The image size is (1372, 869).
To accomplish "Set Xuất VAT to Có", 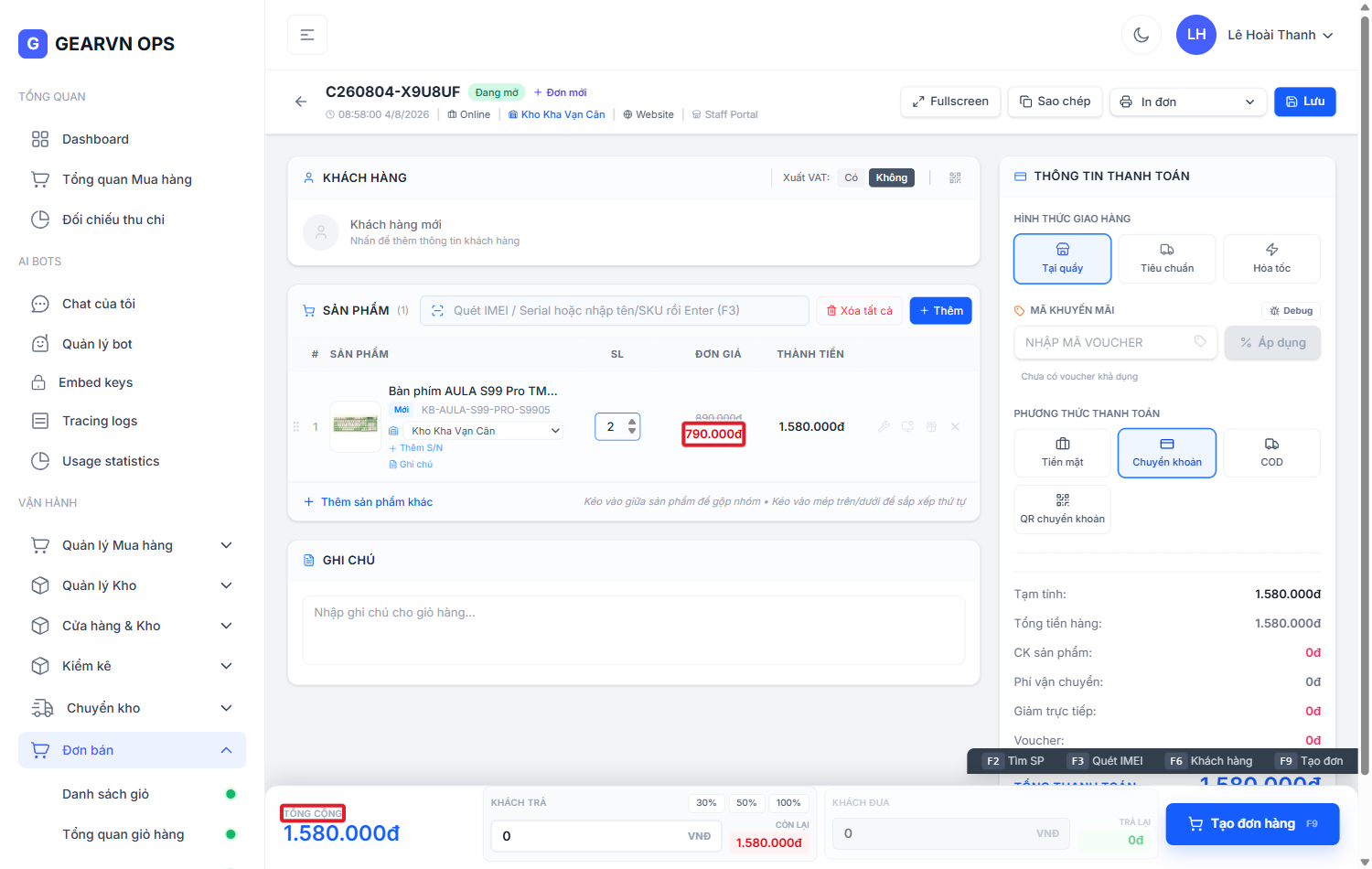I will pyautogui.click(x=851, y=177).
